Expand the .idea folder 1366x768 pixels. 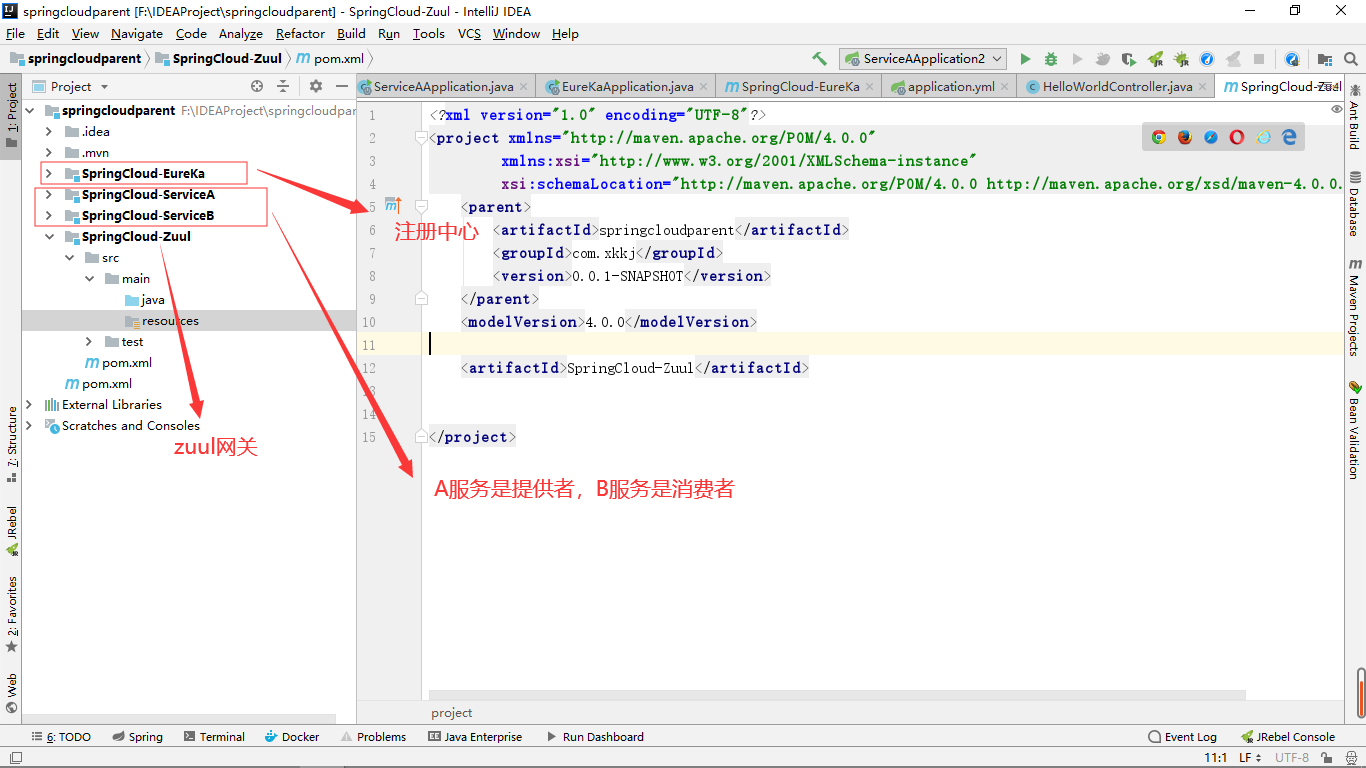coord(48,131)
